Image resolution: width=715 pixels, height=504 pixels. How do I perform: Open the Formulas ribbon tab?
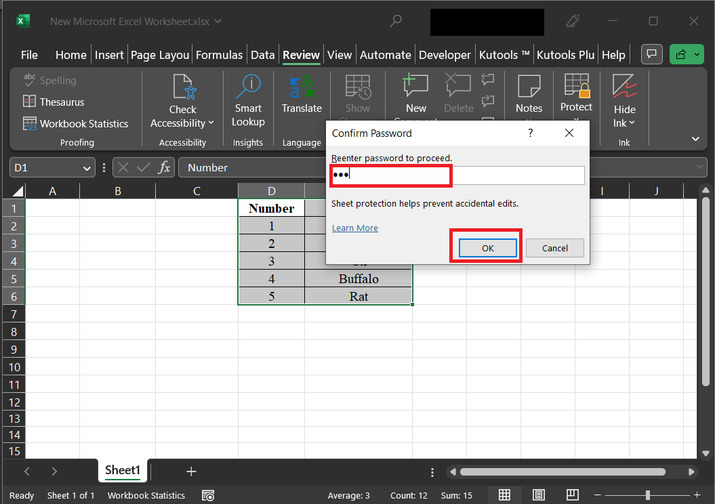220,55
